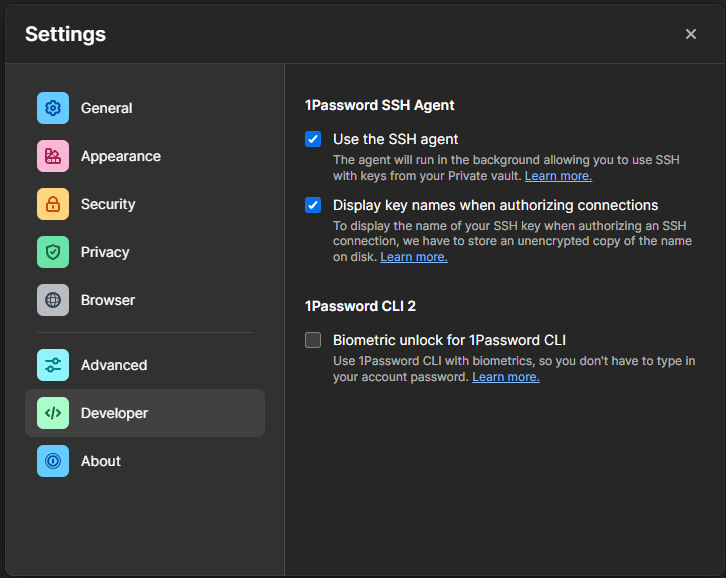Switch to Security using its text label

[108, 204]
